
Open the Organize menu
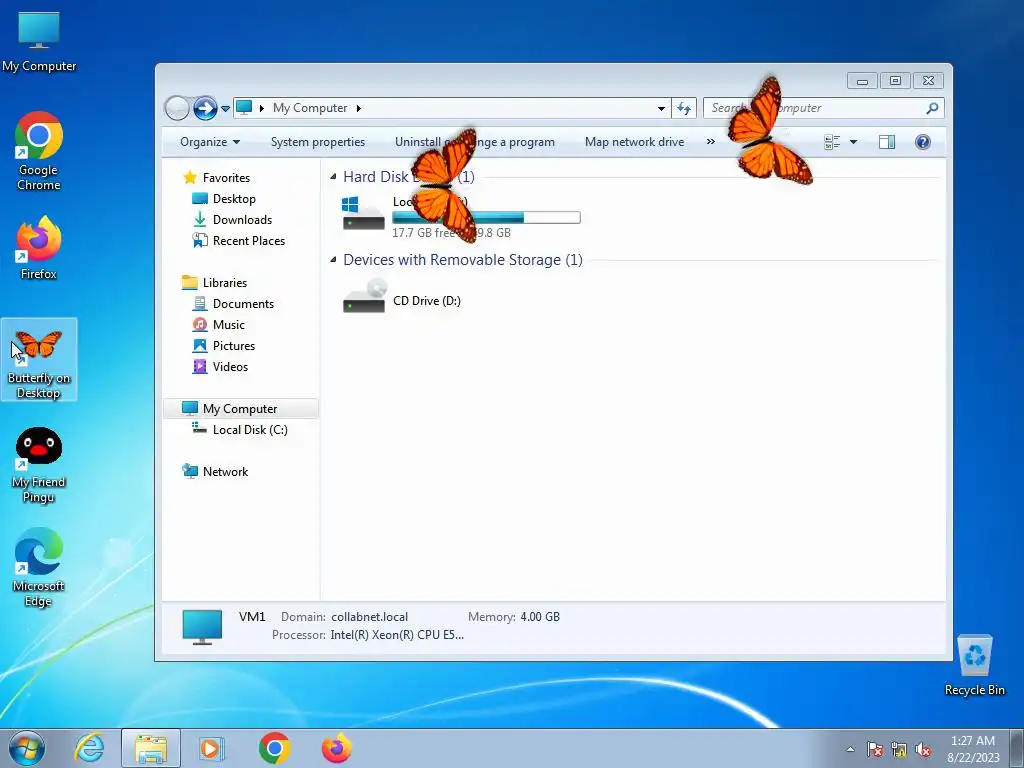click(210, 142)
